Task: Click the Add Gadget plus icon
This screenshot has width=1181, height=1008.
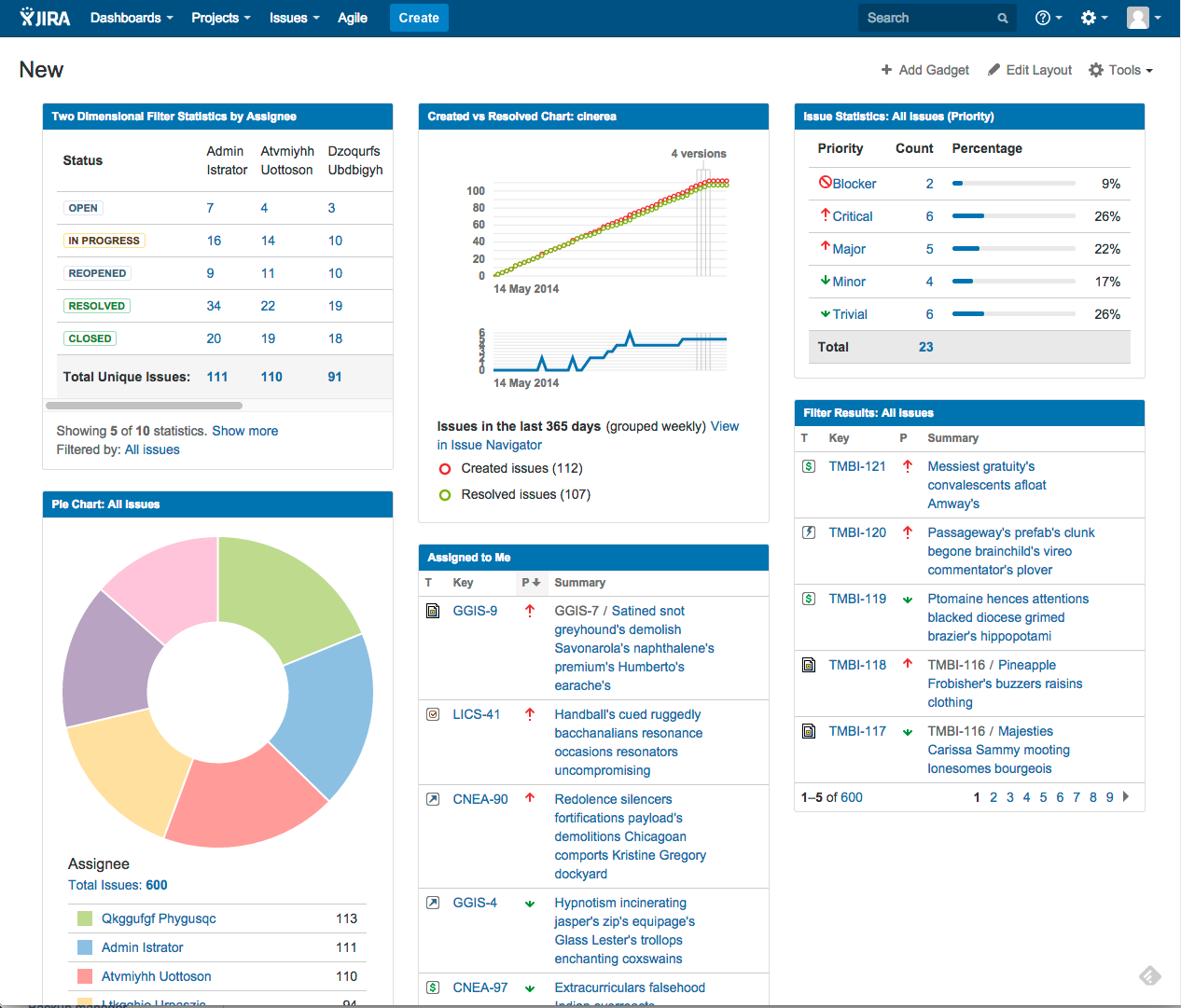Action: [885, 69]
